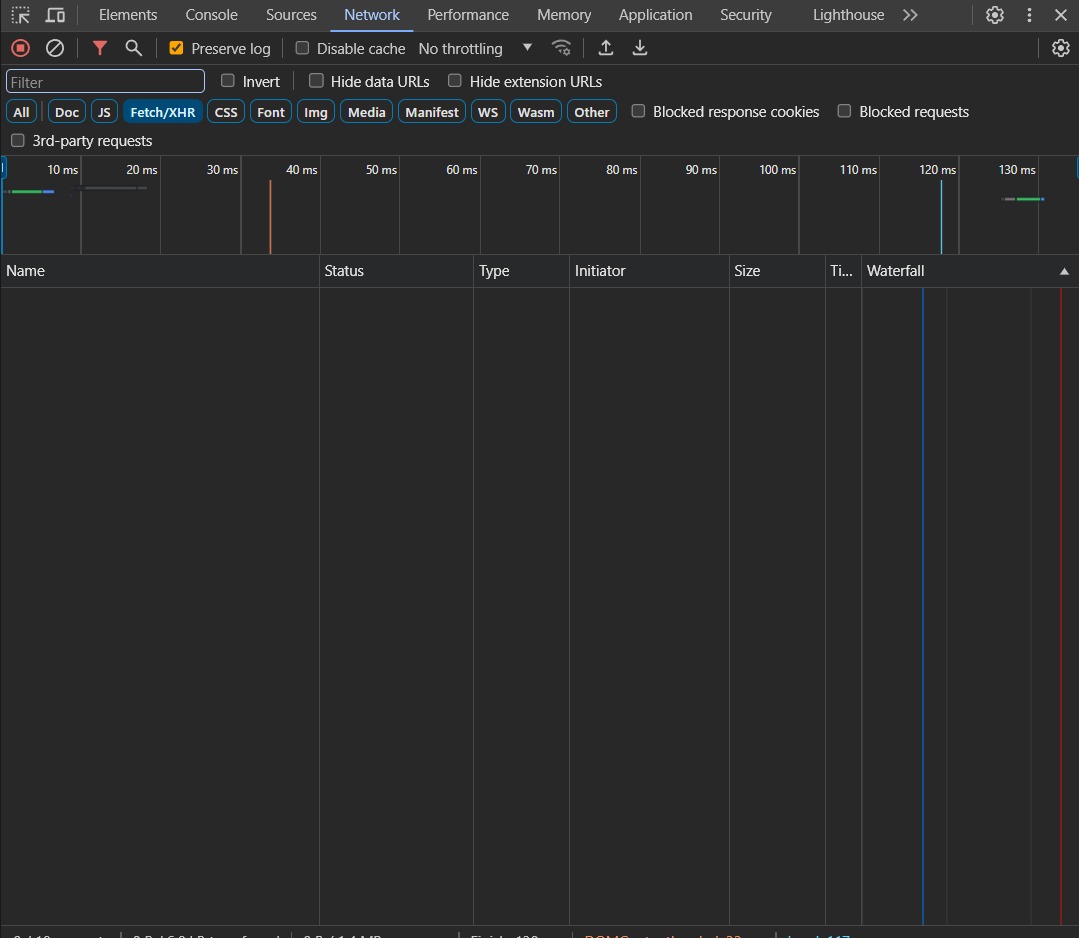Open the Sources tab

291,15
